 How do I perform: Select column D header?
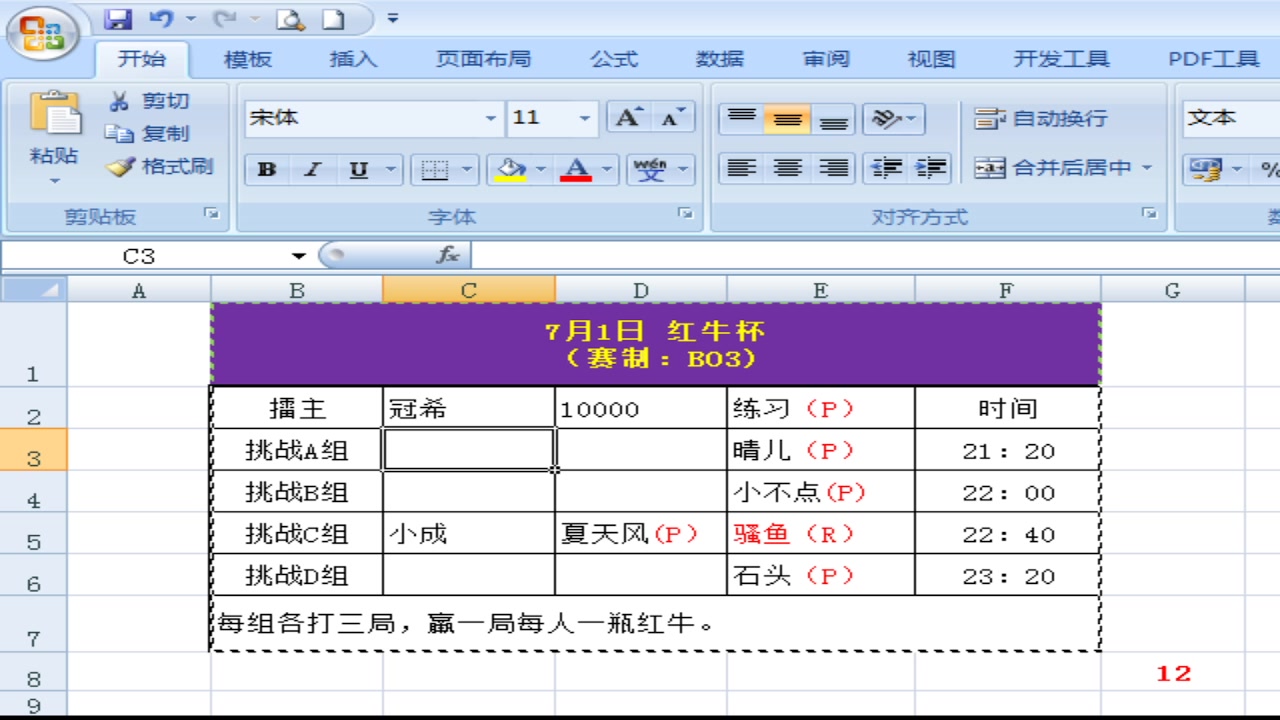(641, 290)
